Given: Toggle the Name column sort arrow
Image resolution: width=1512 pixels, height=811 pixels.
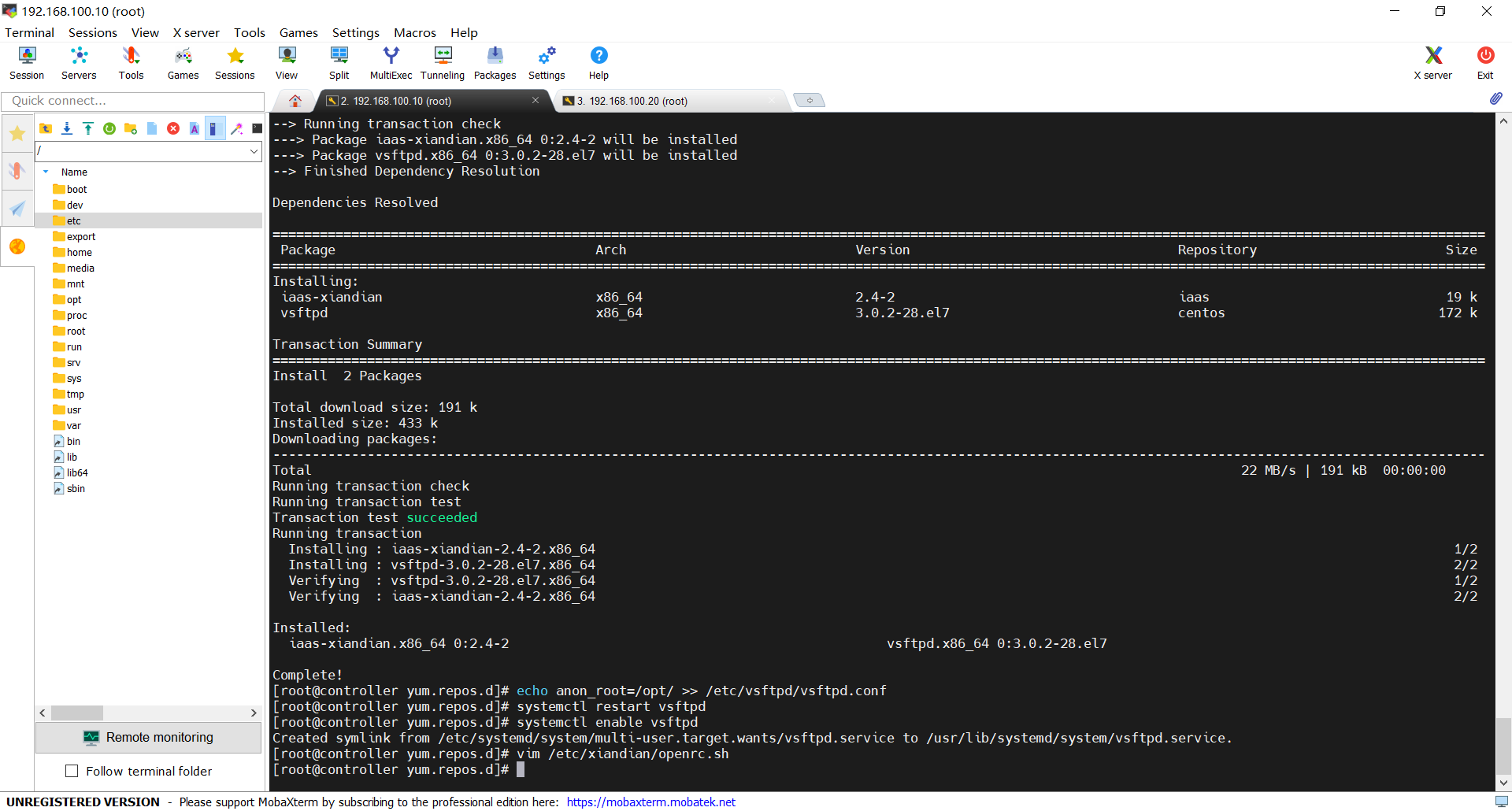Looking at the screenshot, I should [x=46, y=172].
